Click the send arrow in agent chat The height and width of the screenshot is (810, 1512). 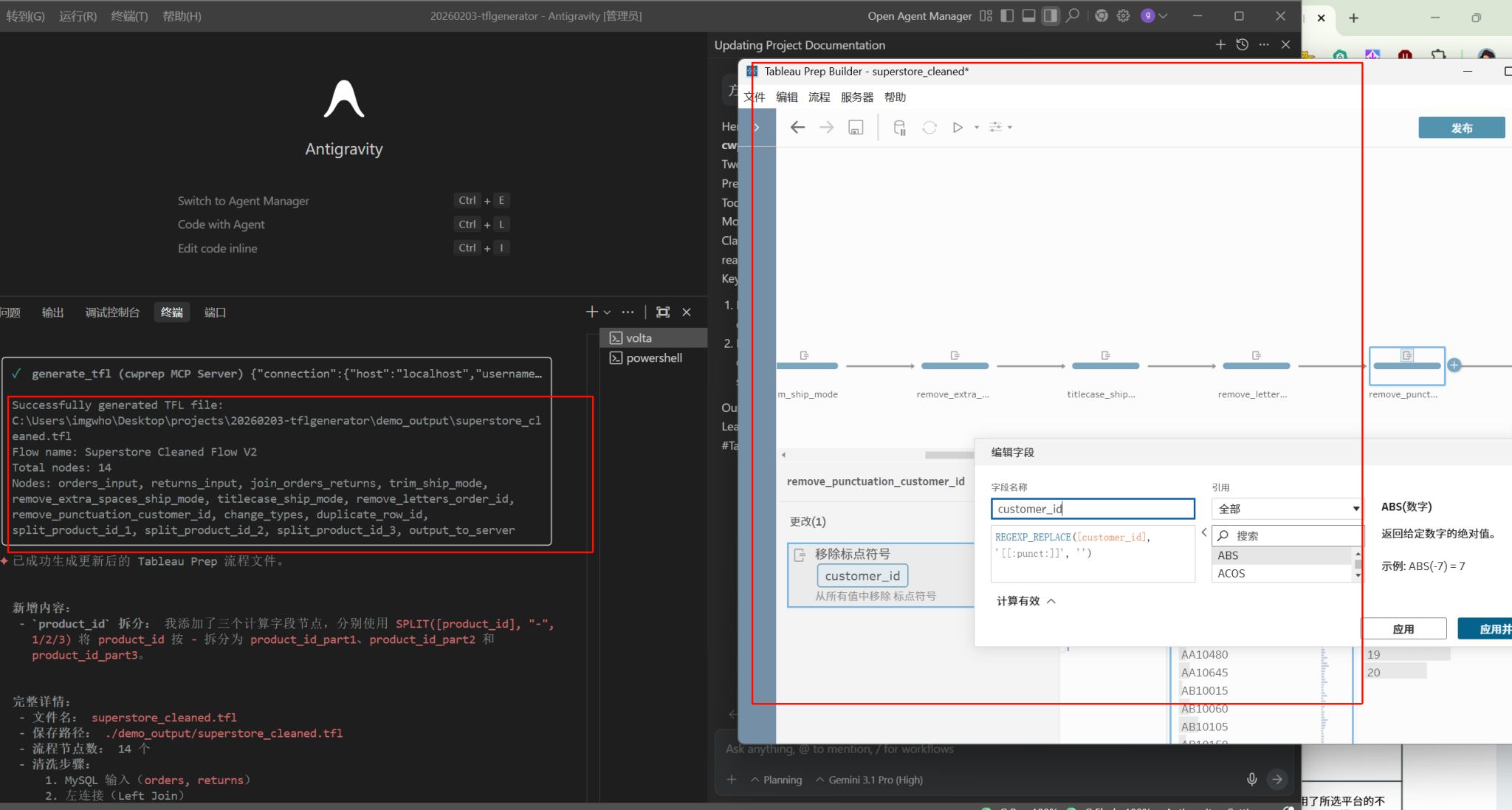[1277, 779]
